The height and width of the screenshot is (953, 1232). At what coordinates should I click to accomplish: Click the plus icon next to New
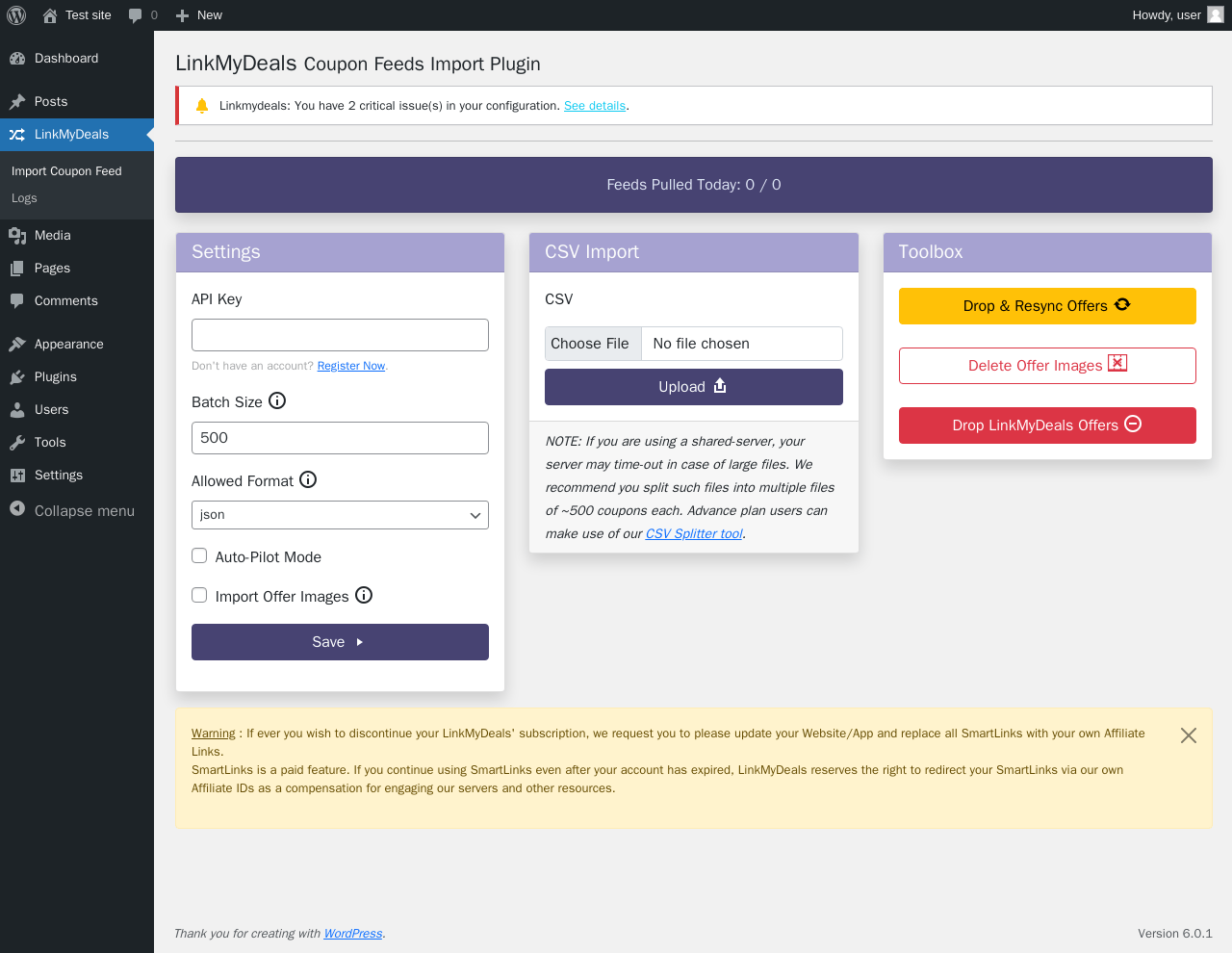pyautogui.click(x=183, y=15)
